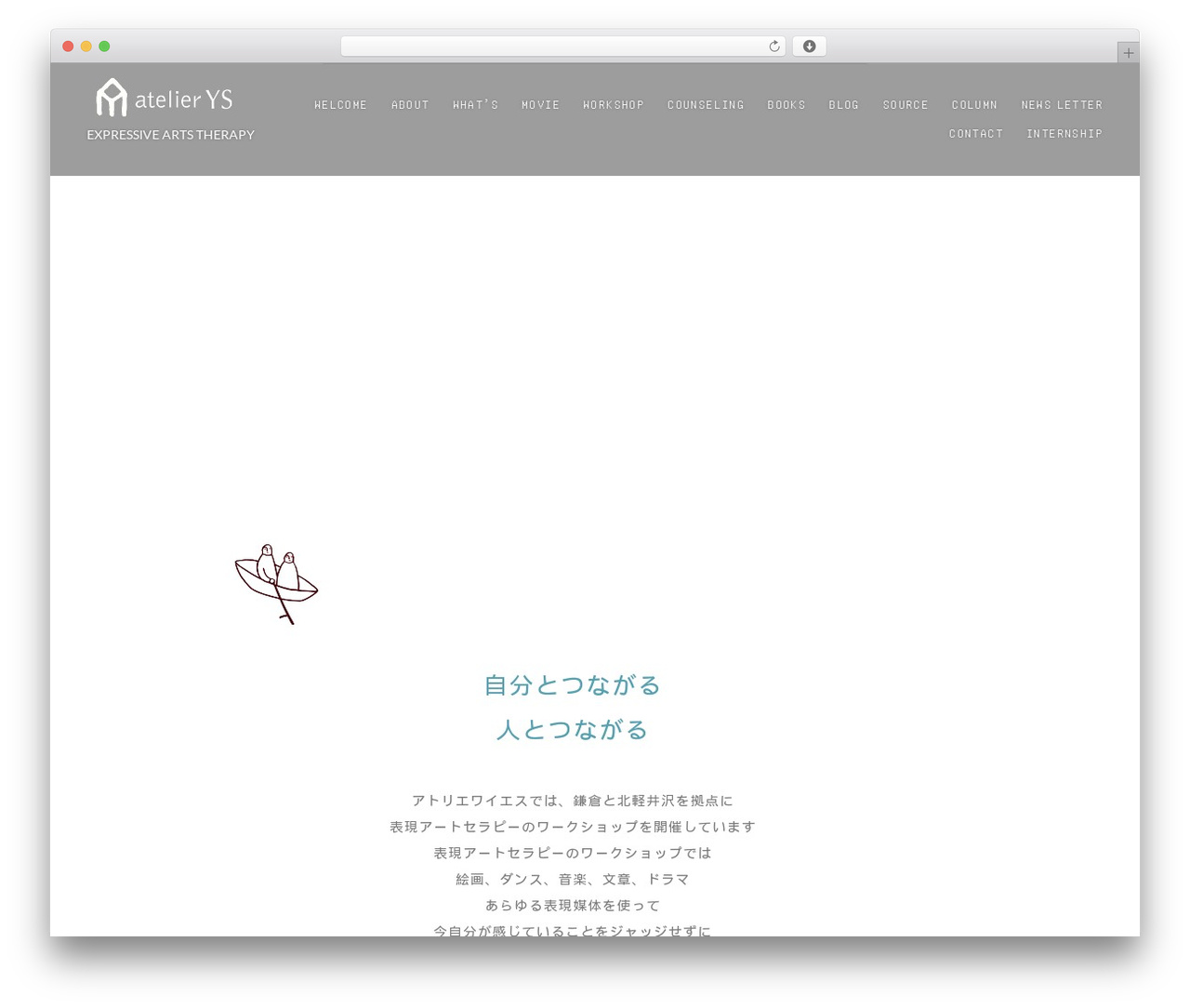Image resolution: width=1190 pixels, height=1008 pixels.
Task: Minimize the window with yellow button
Action: pos(86,46)
